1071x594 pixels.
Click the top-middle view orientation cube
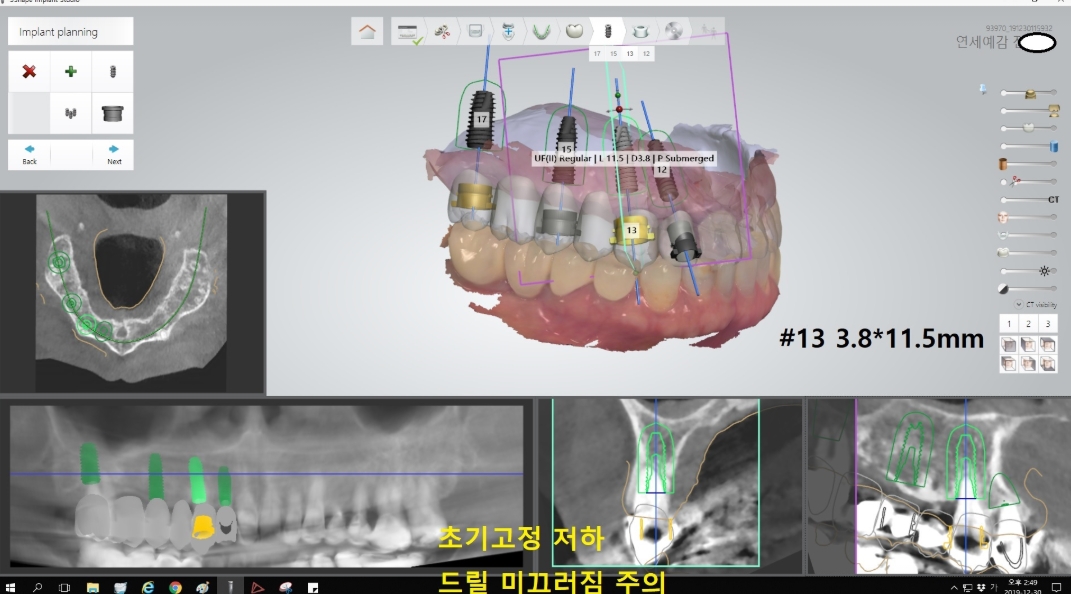click(x=1028, y=345)
